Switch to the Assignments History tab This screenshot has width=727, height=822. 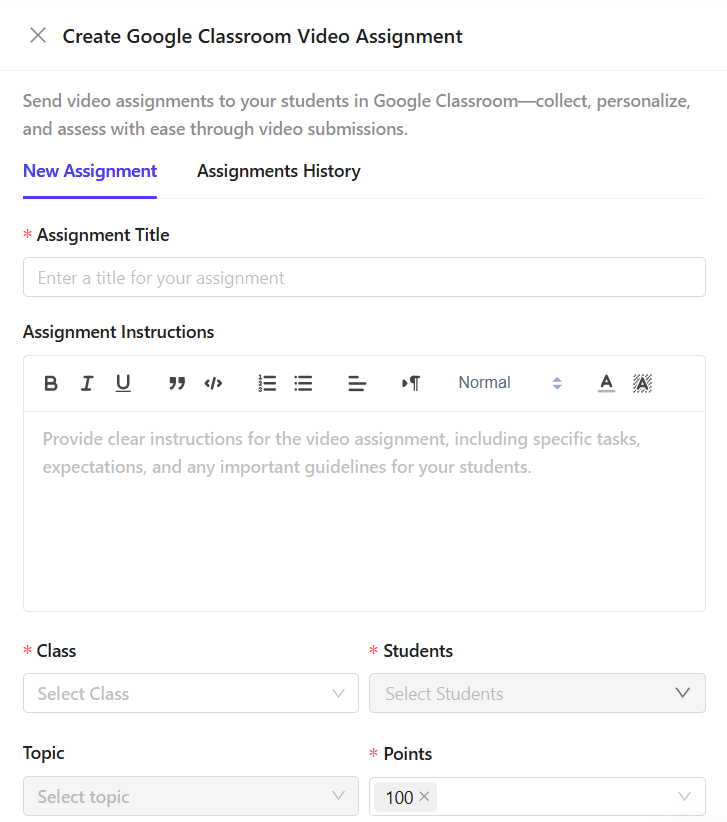pyautogui.click(x=278, y=171)
